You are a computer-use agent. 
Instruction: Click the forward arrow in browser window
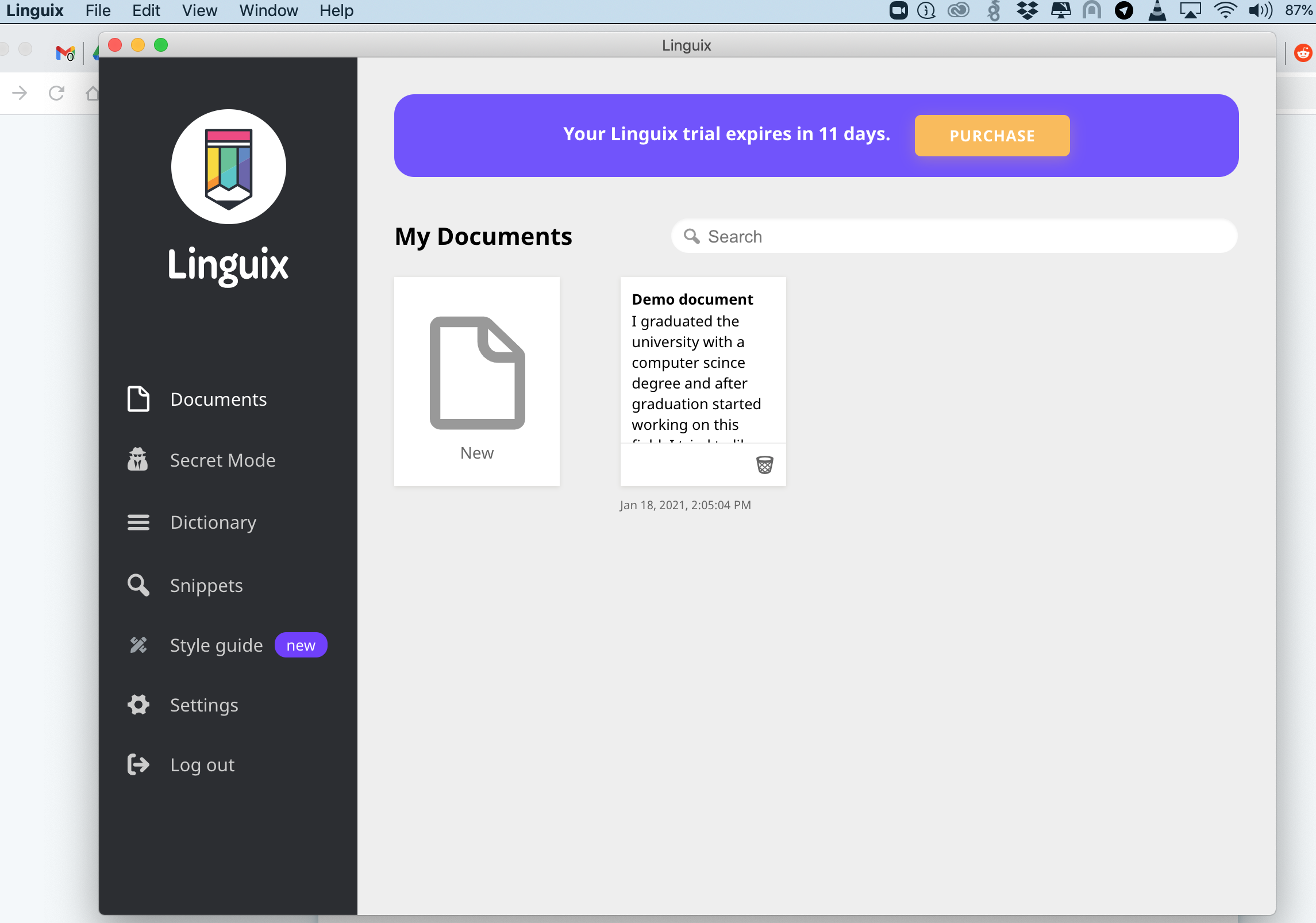pos(20,93)
